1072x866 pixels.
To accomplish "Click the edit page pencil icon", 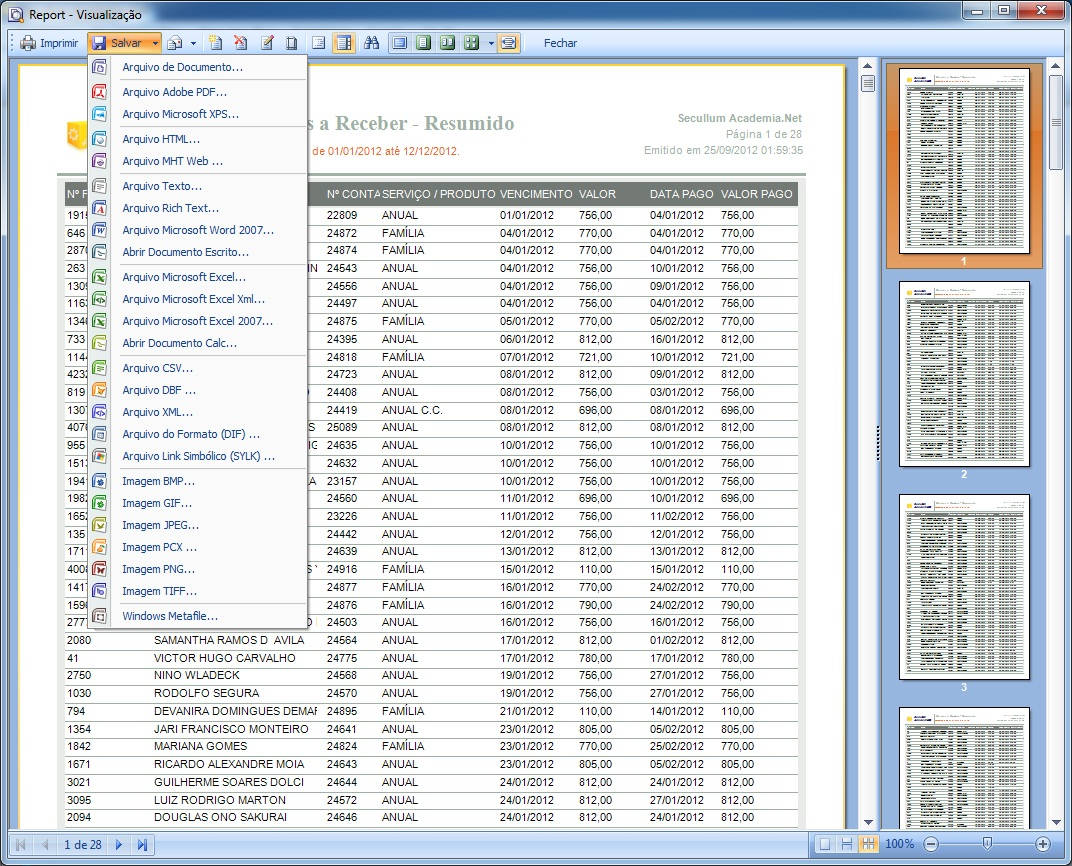I will click(x=267, y=43).
